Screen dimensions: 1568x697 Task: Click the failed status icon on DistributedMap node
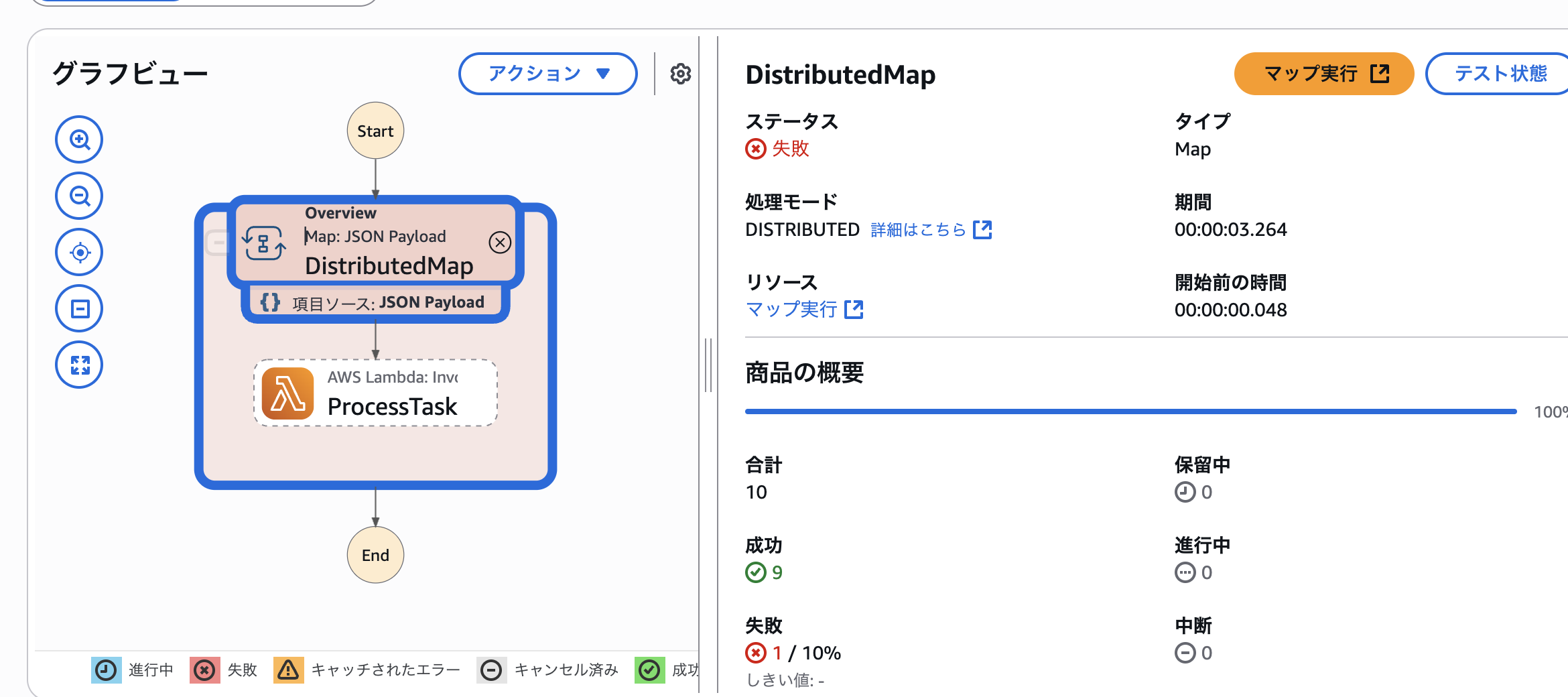click(x=500, y=243)
